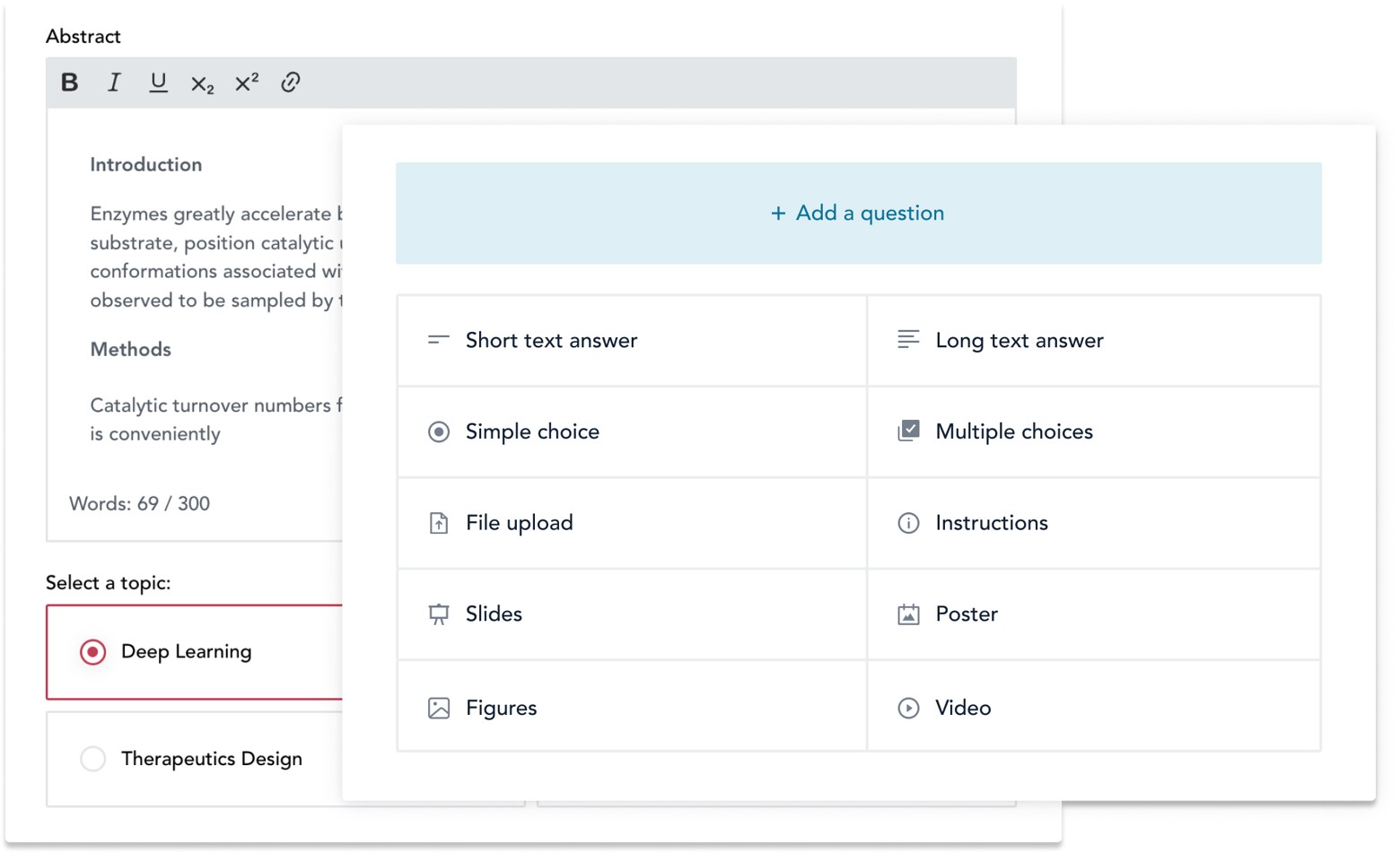Insert a hyperlink in the abstract
This screenshot has height=853, width=1400.
pyautogui.click(x=290, y=83)
